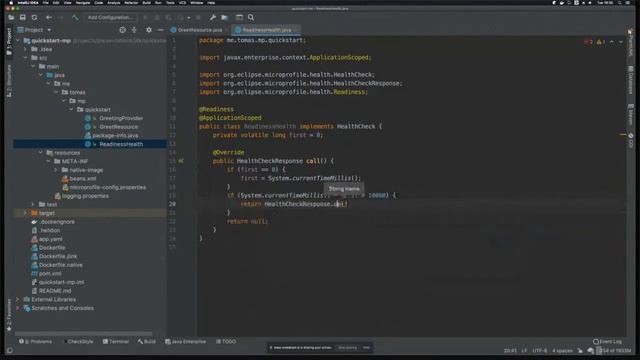Switch to the ReadinessHealth.java tab
The image size is (640, 360).
pyautogui.click(x=265, y=30)
